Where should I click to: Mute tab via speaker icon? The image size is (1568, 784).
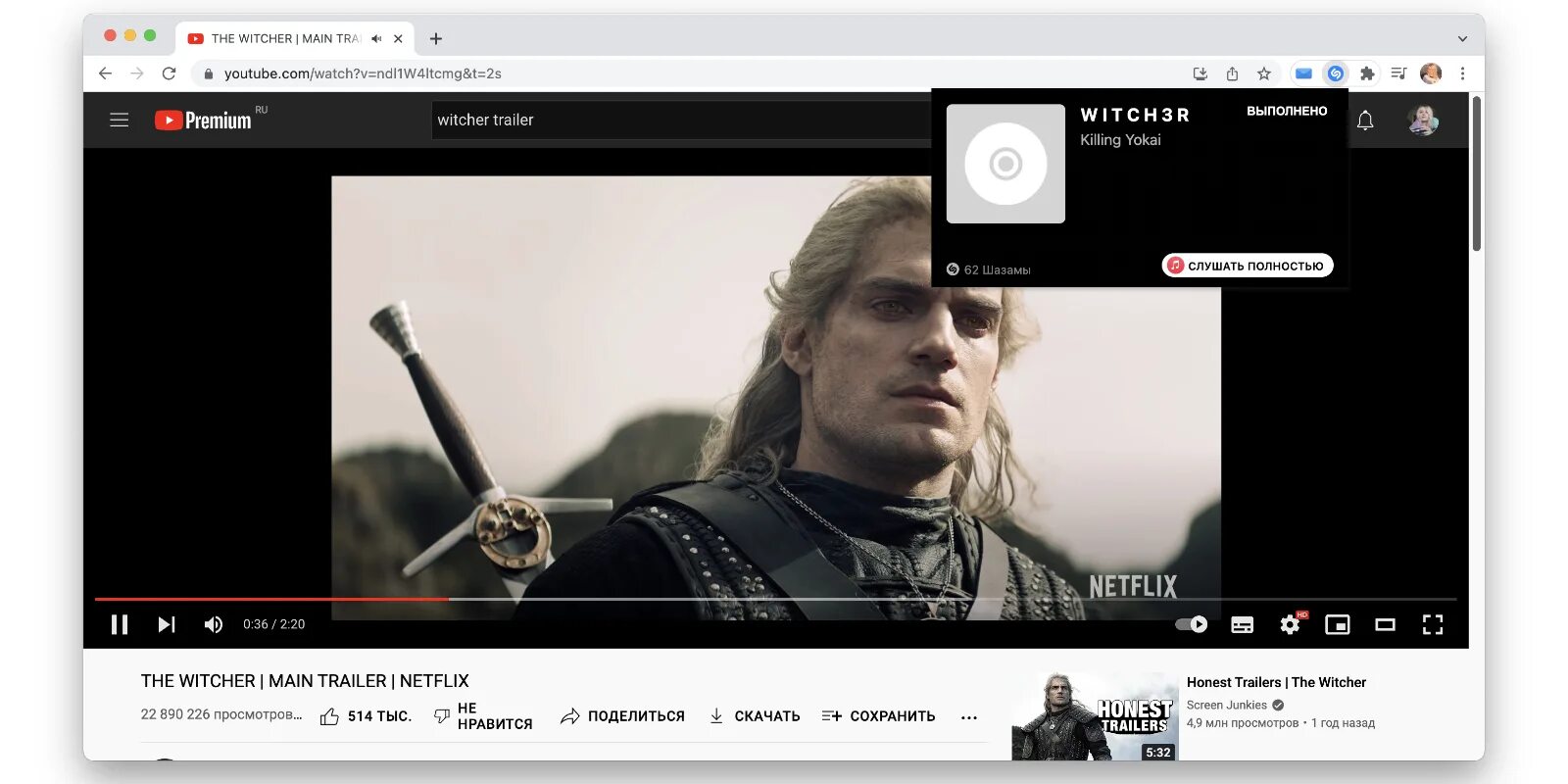(x=376, y=39)
